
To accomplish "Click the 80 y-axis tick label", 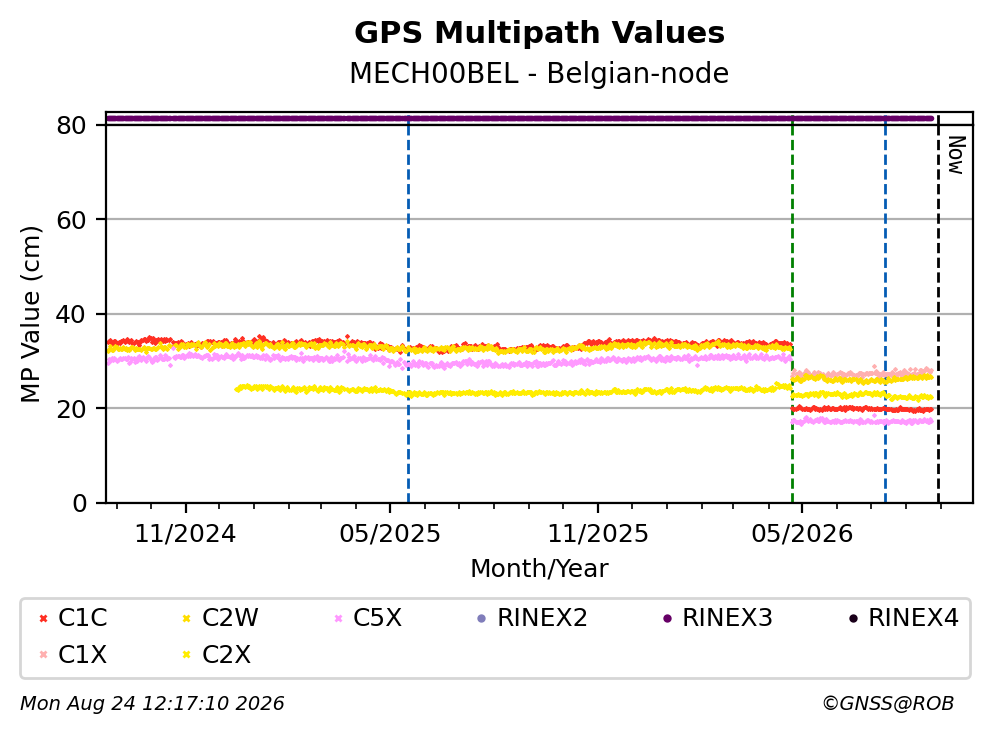I will pos(72,125).
